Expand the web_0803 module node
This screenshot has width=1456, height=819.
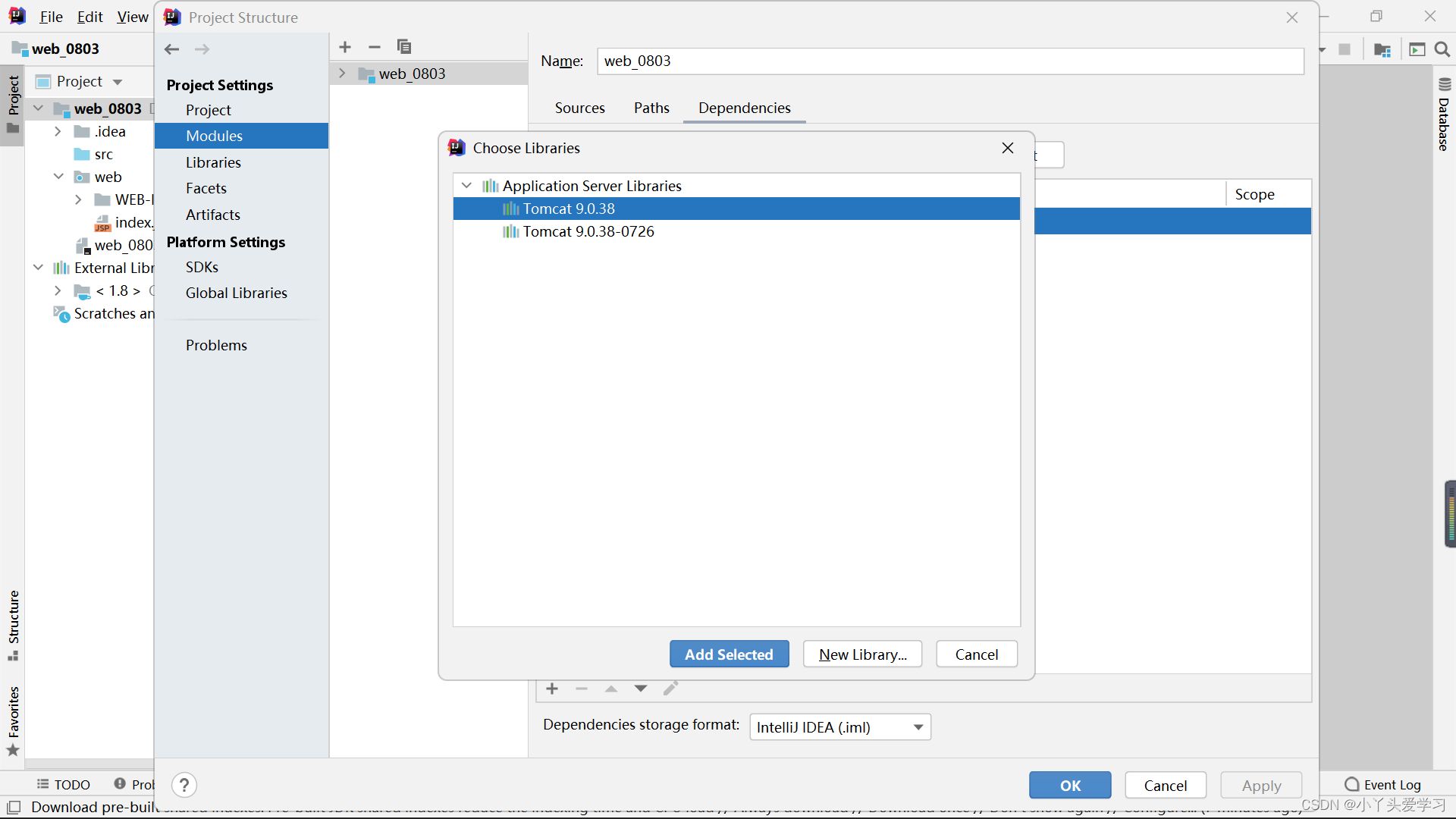(342, 74)
